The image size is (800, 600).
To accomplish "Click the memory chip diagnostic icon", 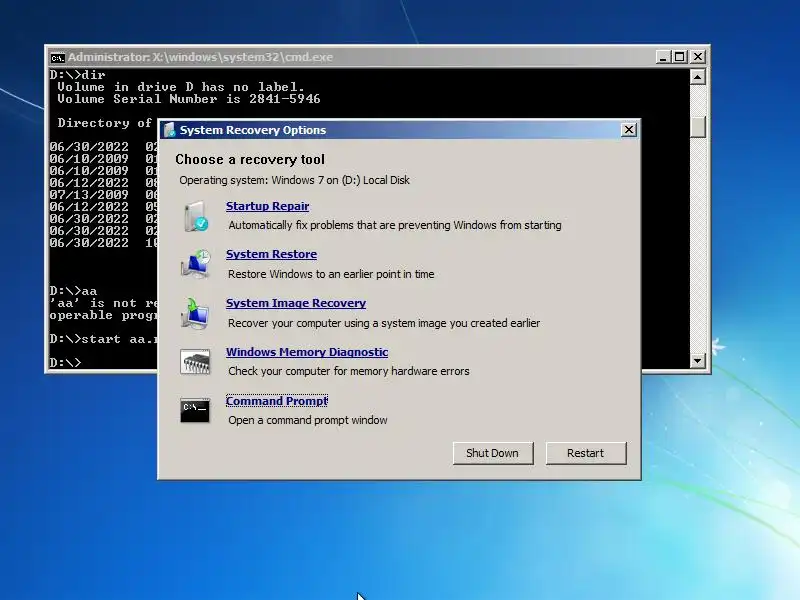I will [195, 362].
